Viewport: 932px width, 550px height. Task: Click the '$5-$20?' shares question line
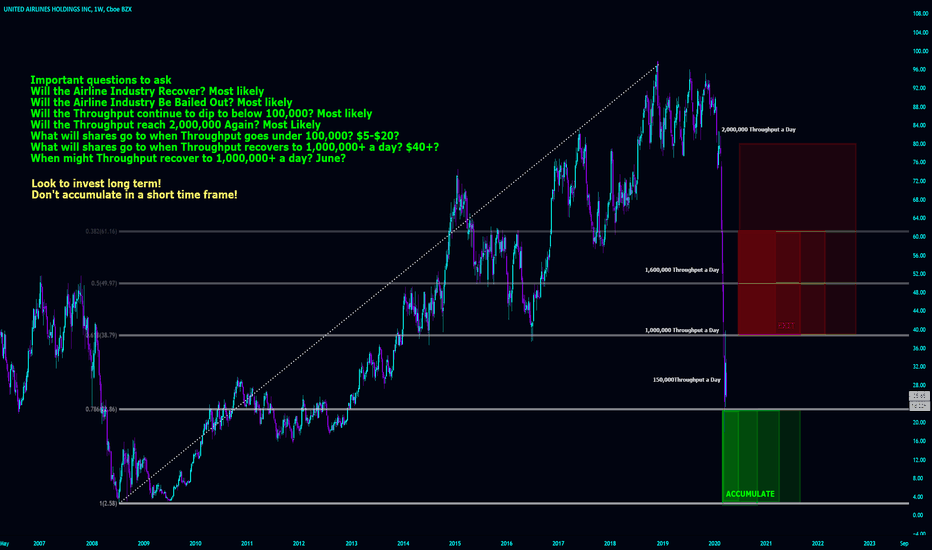coord(215,136)
